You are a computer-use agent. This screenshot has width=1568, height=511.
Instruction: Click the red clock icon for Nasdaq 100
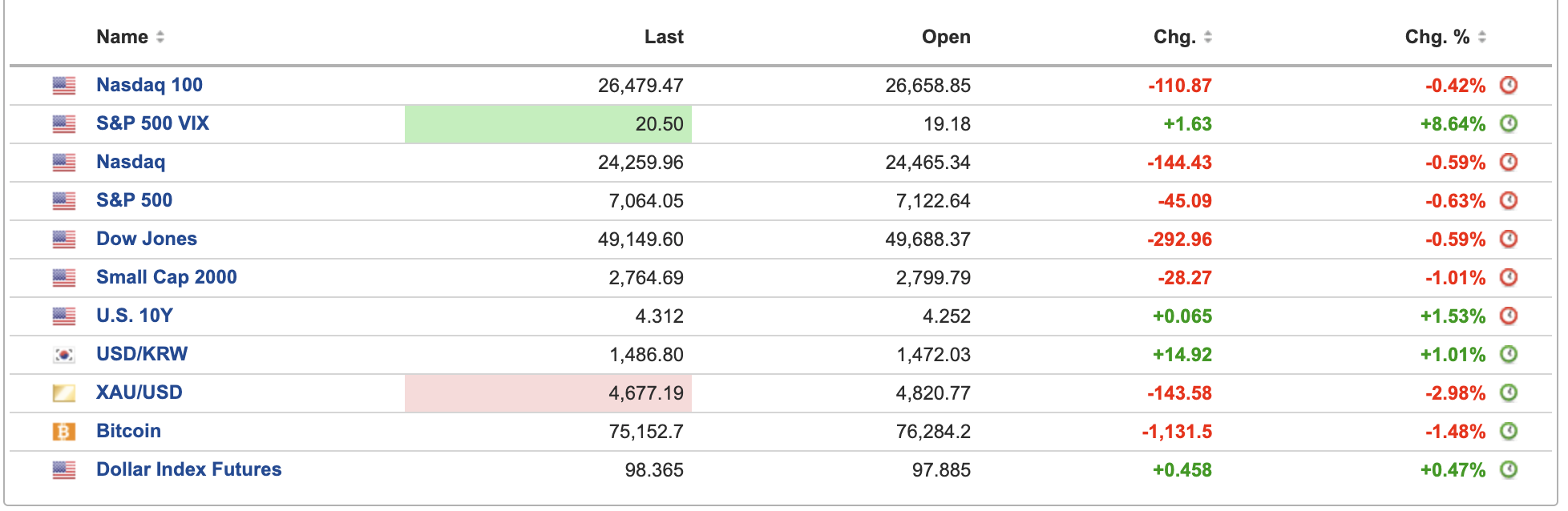point(1508,85)
